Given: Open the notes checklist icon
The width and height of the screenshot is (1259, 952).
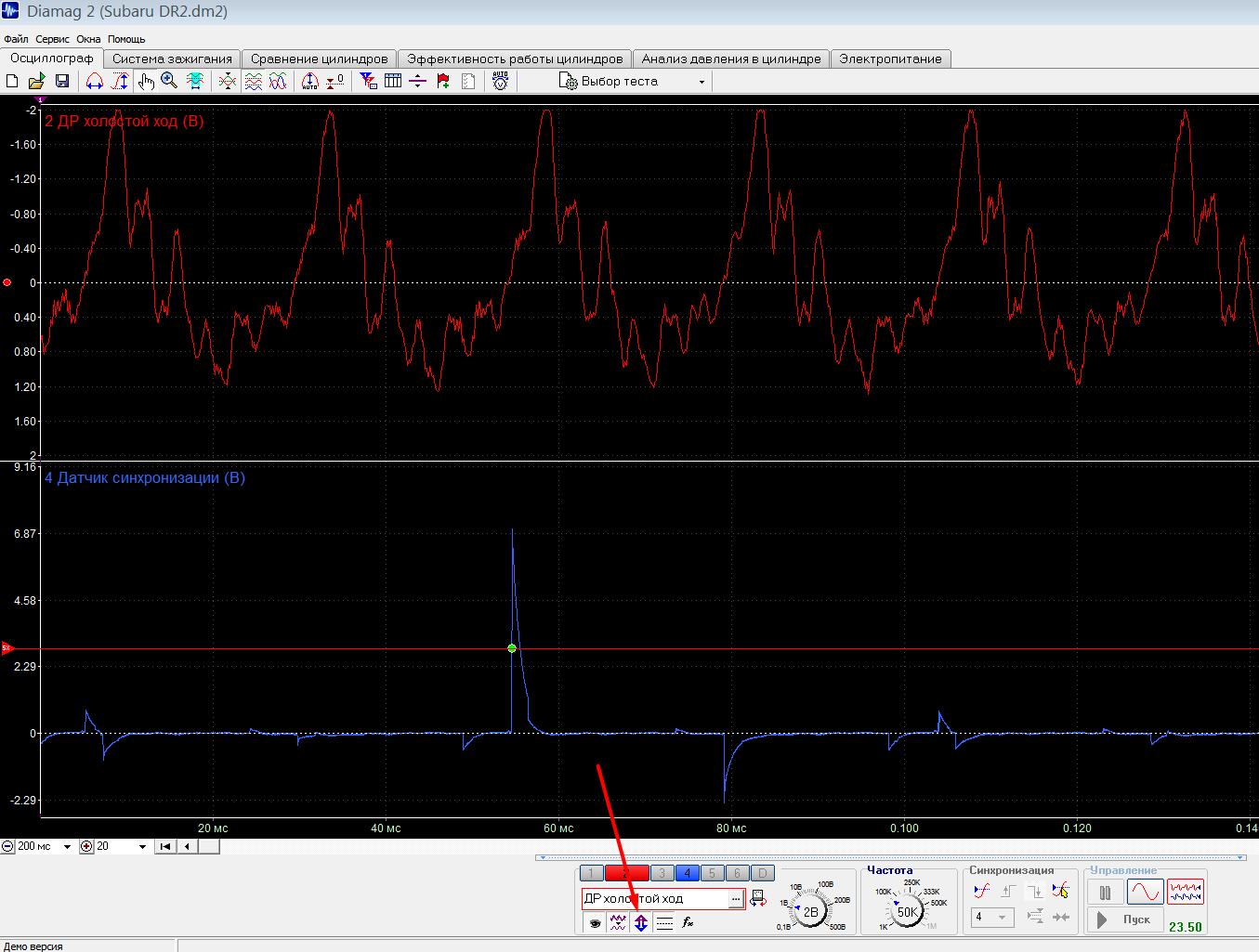Looking at the screenshot, I should tap(468, 82).
